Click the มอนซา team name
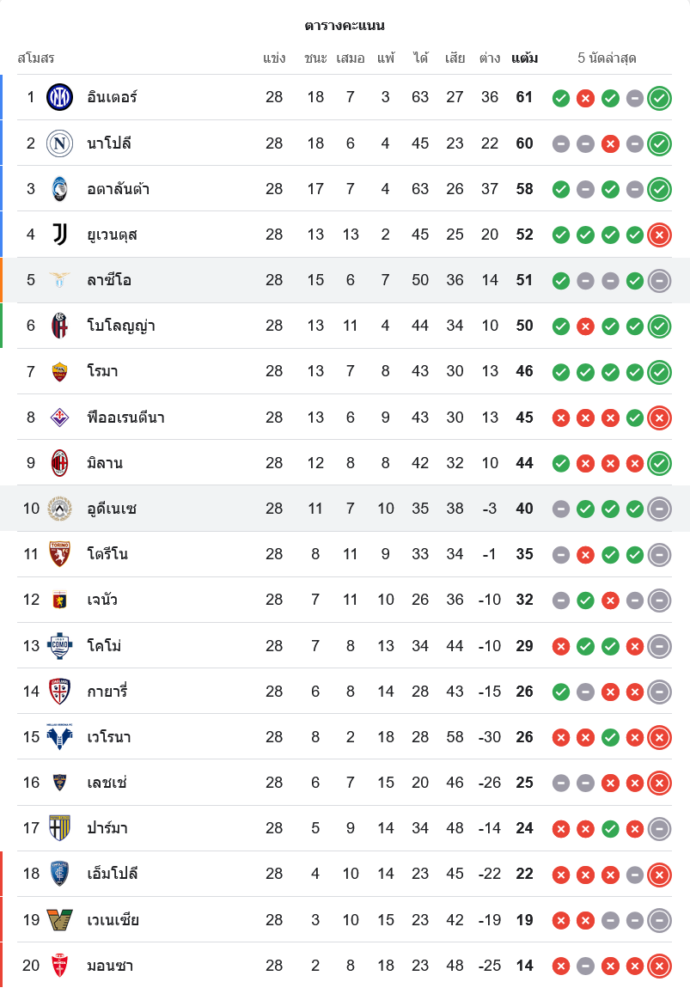This screenshot has height=1000, width=690. point(110,966)
